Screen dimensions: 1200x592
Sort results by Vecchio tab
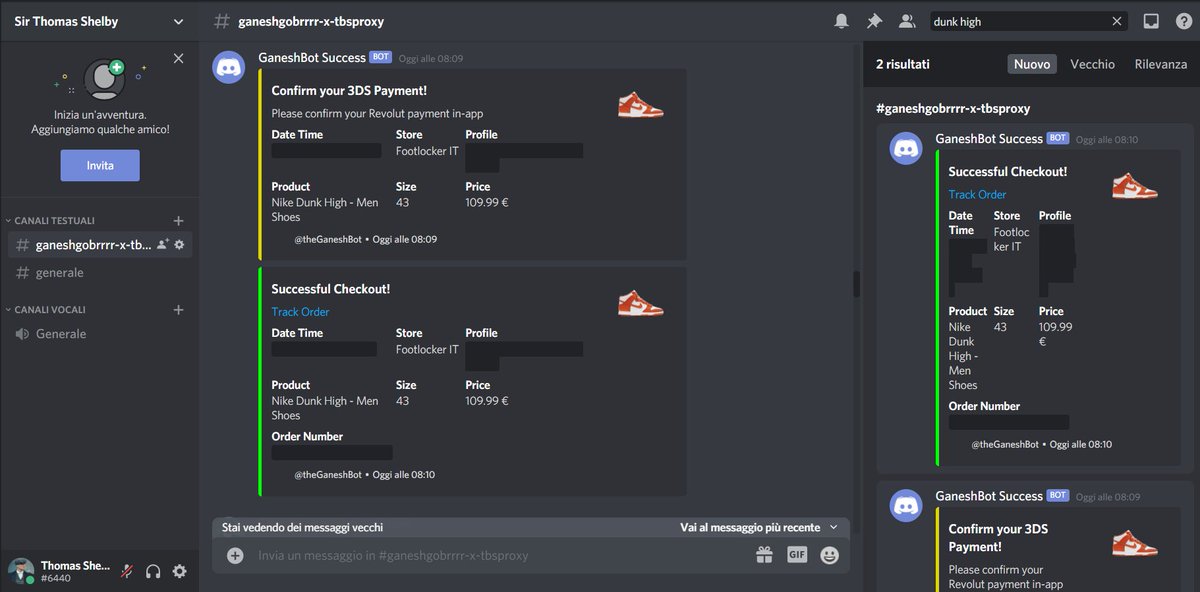[x=1092, y=64]
